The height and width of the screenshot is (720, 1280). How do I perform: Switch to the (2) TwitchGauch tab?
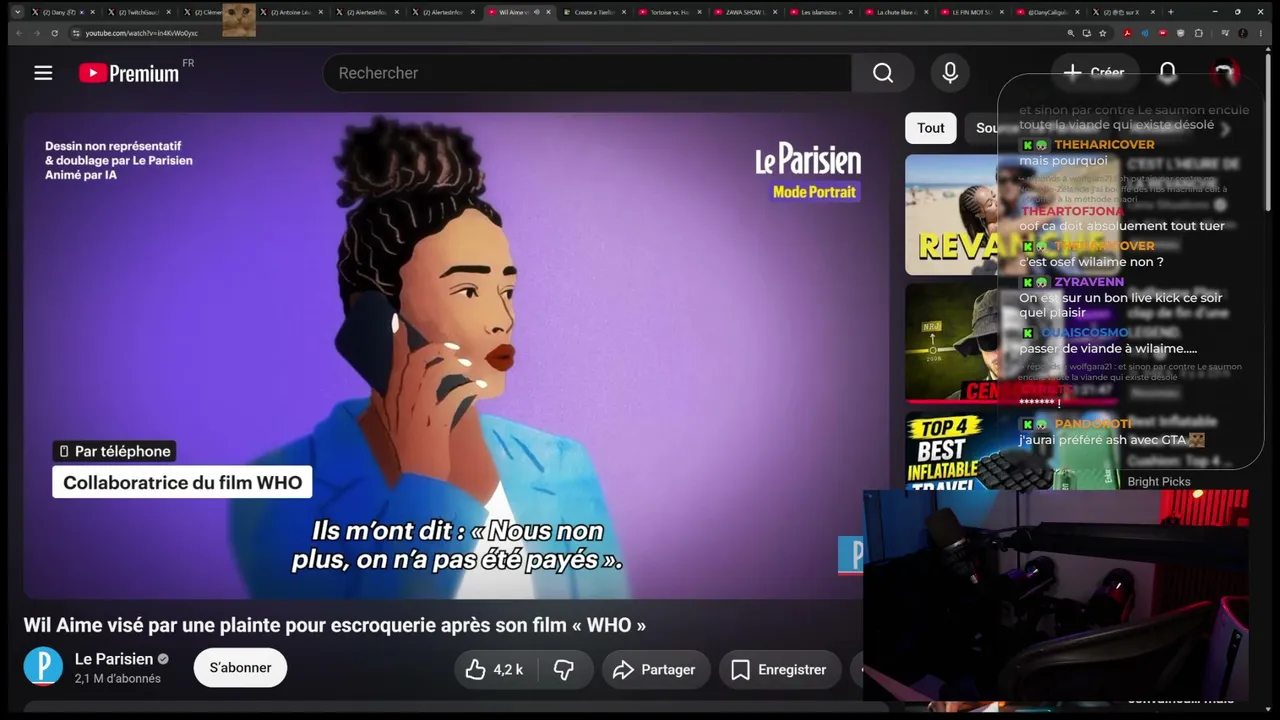(x=138, y=12)
